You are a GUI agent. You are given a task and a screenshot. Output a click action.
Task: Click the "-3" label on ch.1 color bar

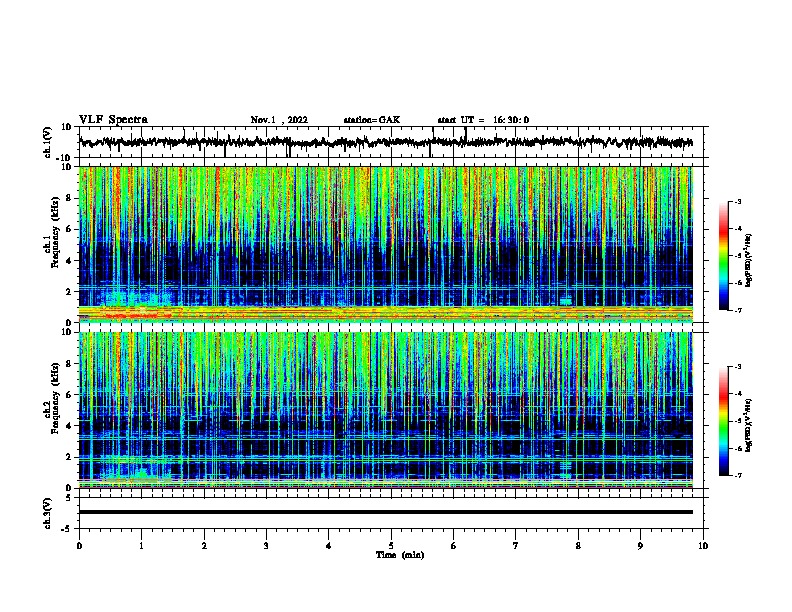click(737, 201)
